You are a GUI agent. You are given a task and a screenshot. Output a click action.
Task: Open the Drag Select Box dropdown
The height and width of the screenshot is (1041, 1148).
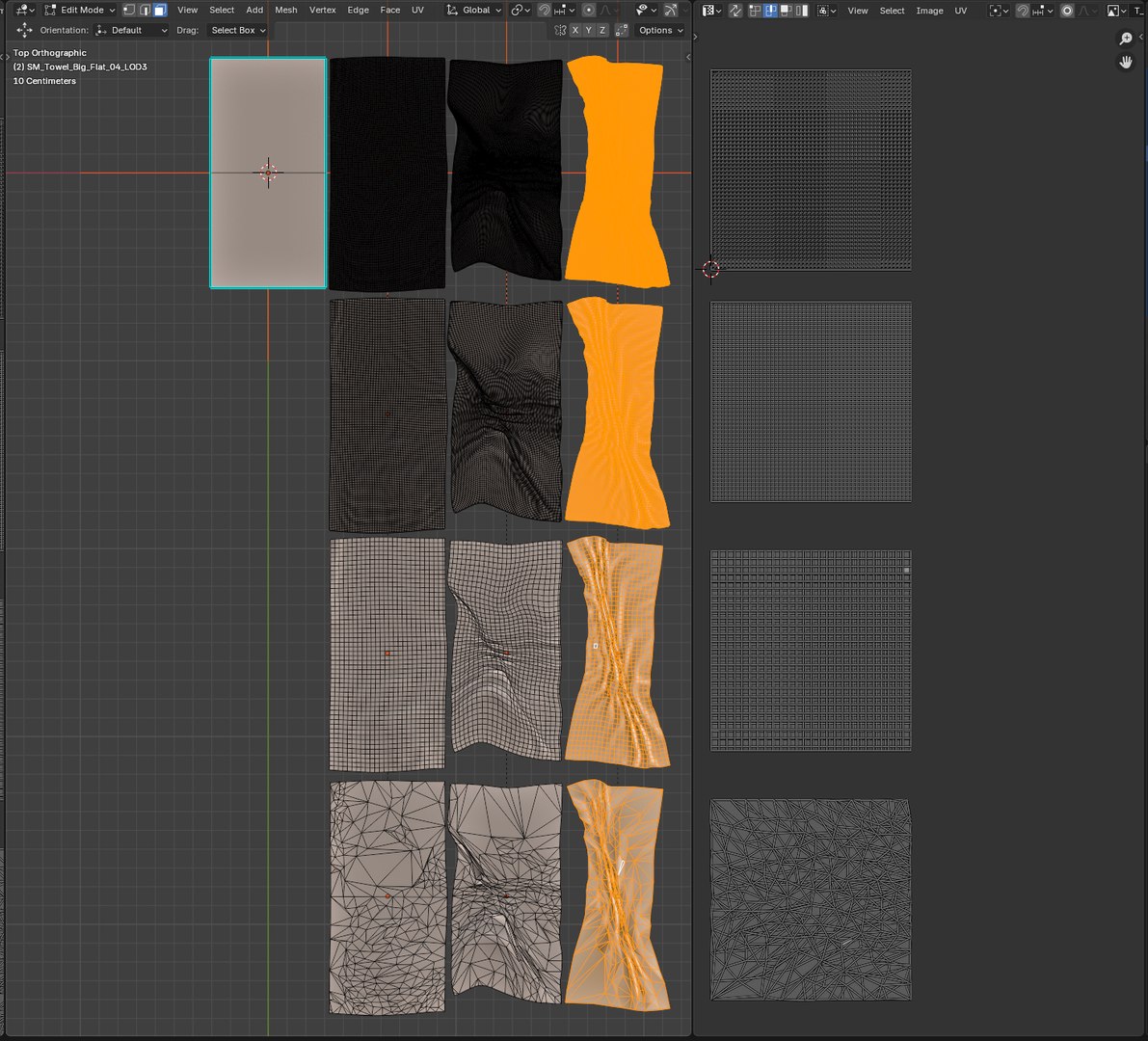(x=238, y=30)
